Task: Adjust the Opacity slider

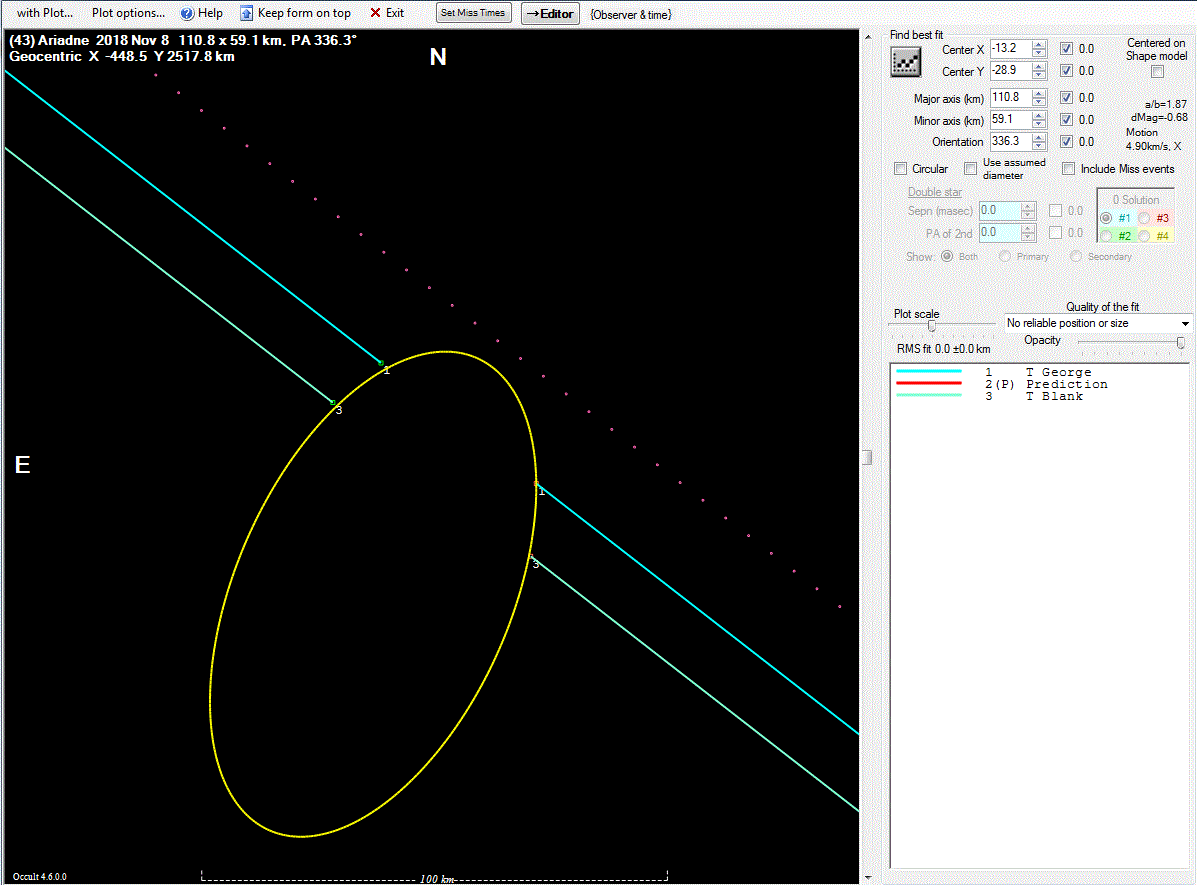Action: tap(1181, 343)
